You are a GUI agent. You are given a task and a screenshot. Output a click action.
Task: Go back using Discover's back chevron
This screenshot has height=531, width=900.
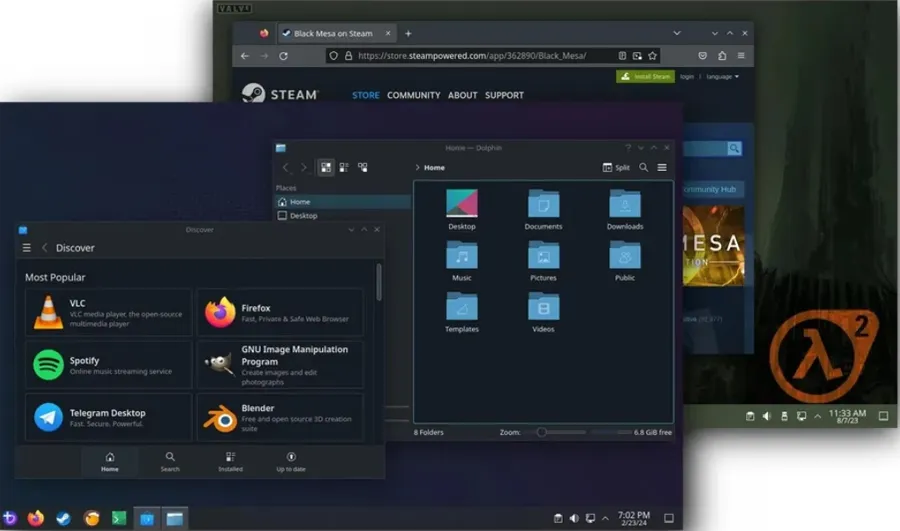pos(44,247)
